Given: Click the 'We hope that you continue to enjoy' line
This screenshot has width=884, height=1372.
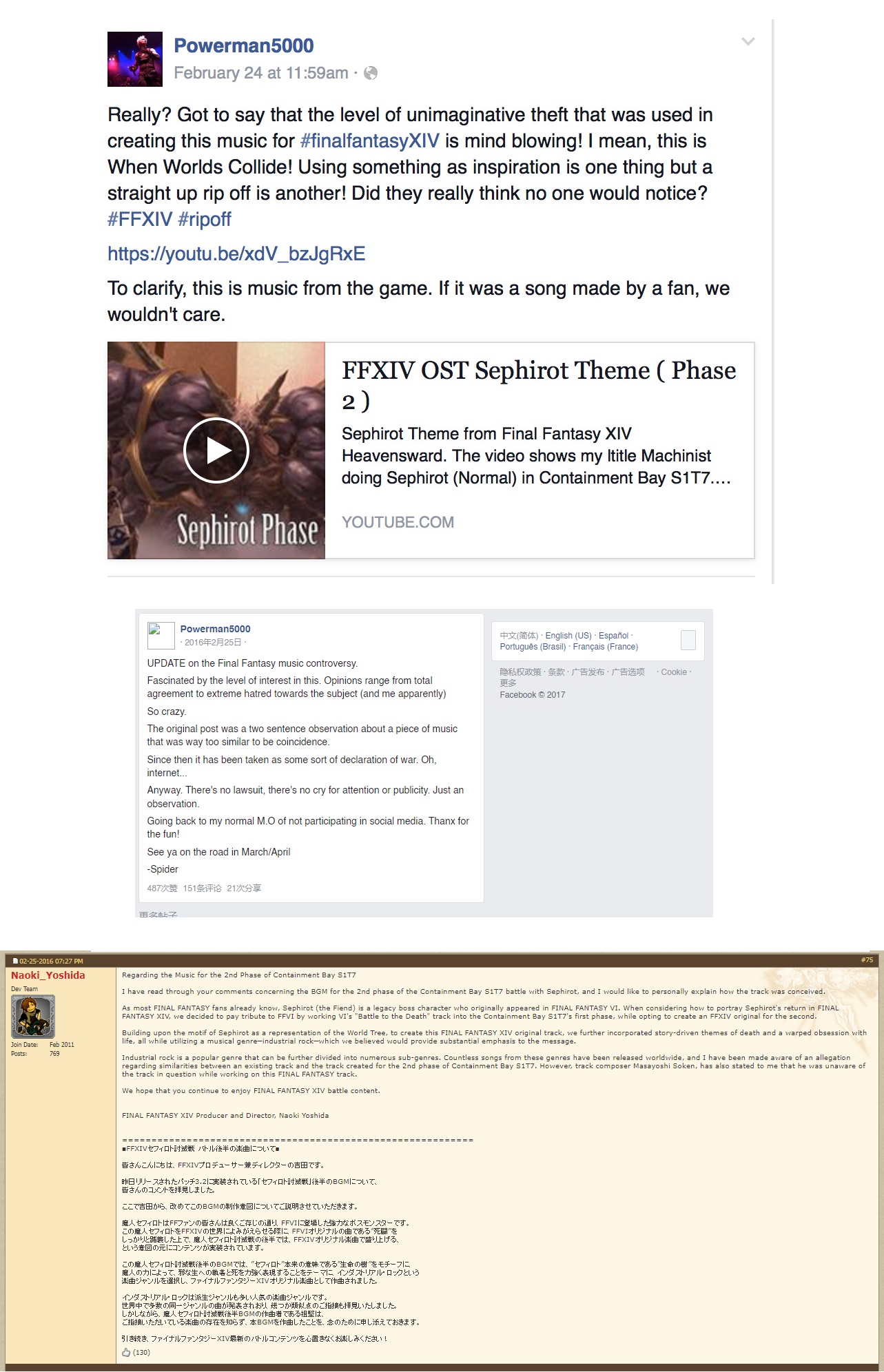Looking at the screenshot, I should (x=251, y=1091).
